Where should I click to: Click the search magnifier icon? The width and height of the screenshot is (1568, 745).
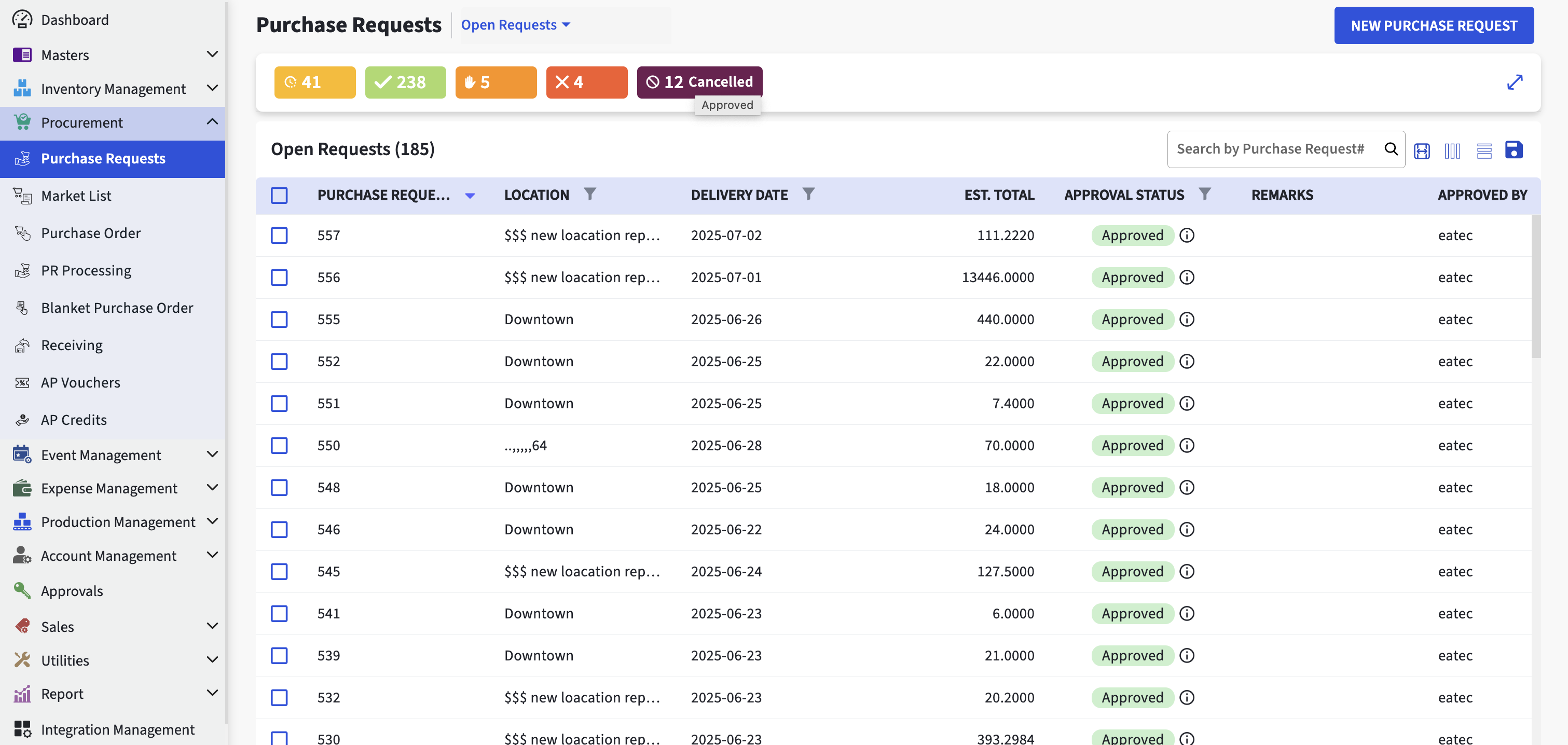point(1391,148)
